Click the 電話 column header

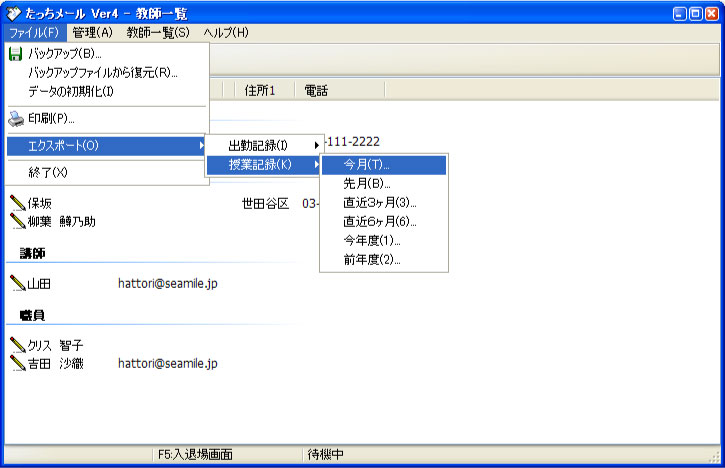click(x=340, y=91)
